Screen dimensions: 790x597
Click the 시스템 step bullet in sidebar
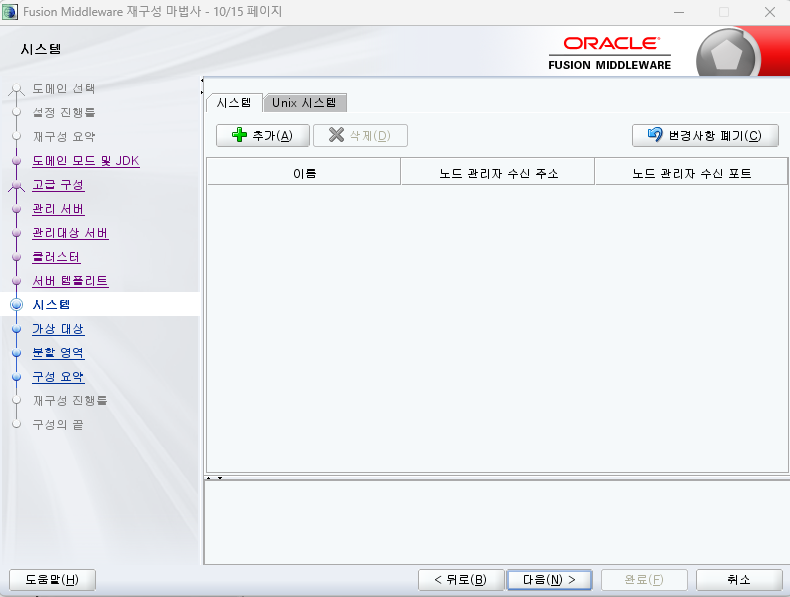point(17,304)
